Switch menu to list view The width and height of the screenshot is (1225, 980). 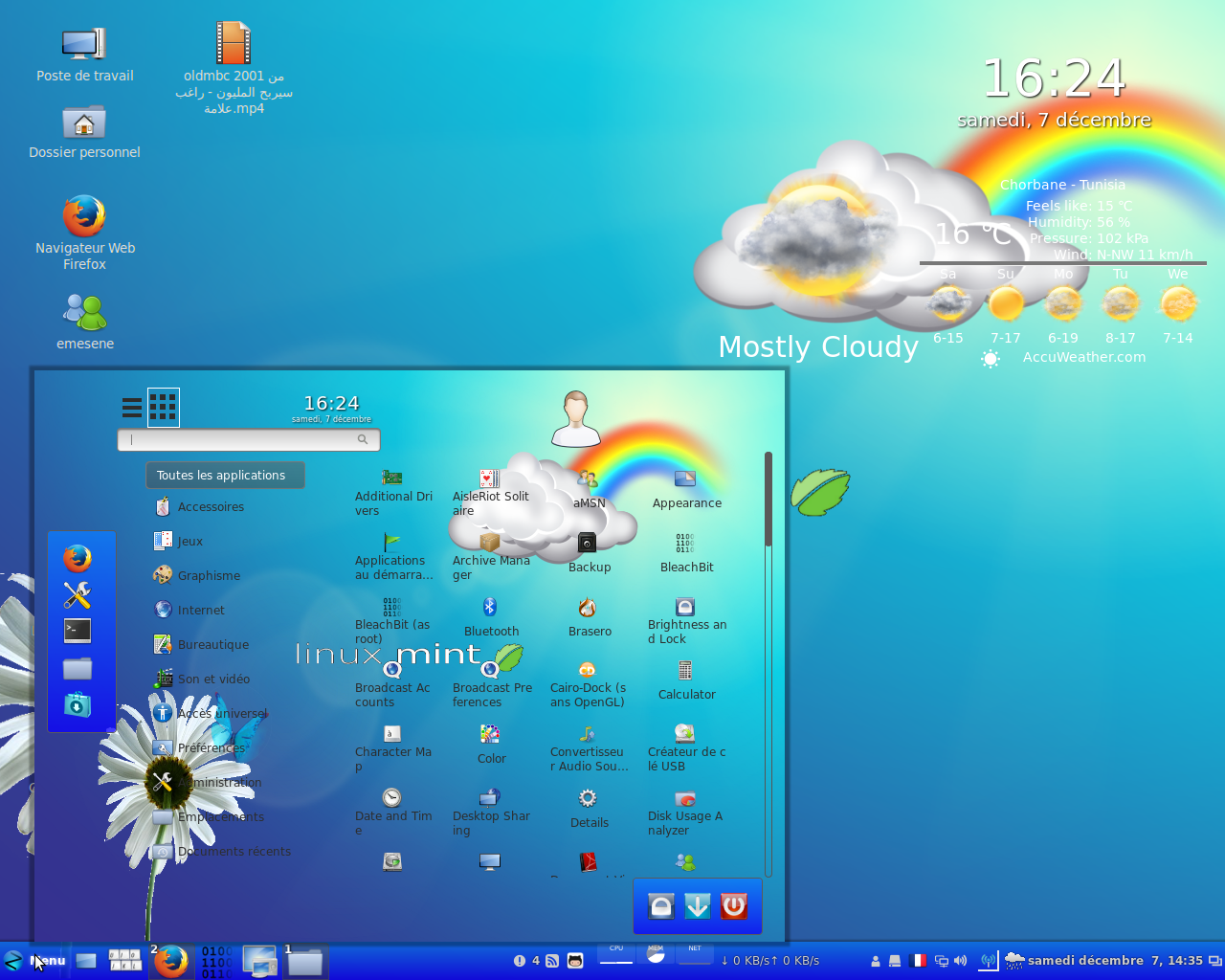(132, 408)
